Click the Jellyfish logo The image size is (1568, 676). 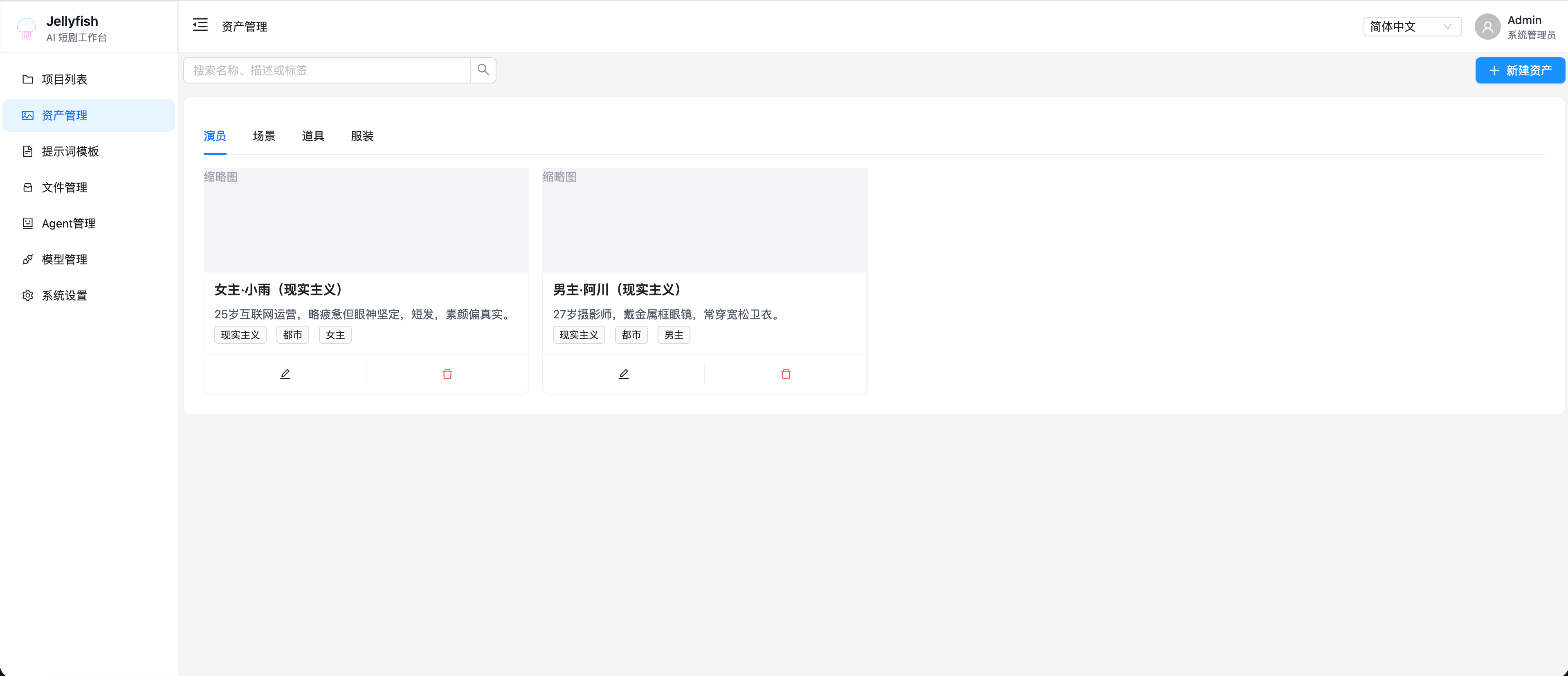(27, 27)
